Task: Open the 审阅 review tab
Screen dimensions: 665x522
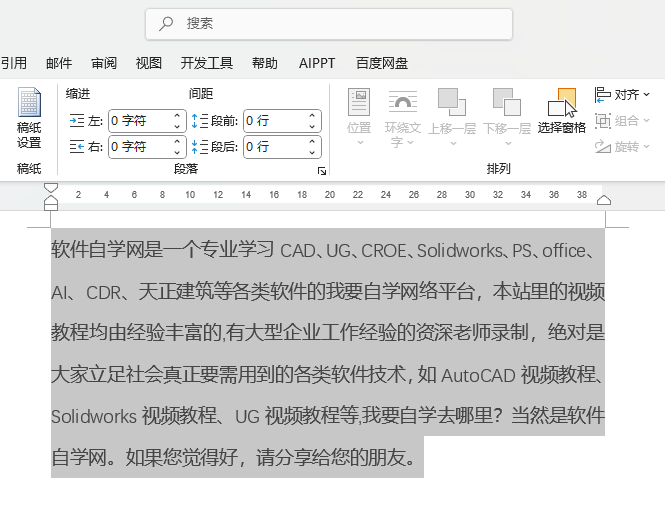Action: pyautogui.click(x=104, y=63)
